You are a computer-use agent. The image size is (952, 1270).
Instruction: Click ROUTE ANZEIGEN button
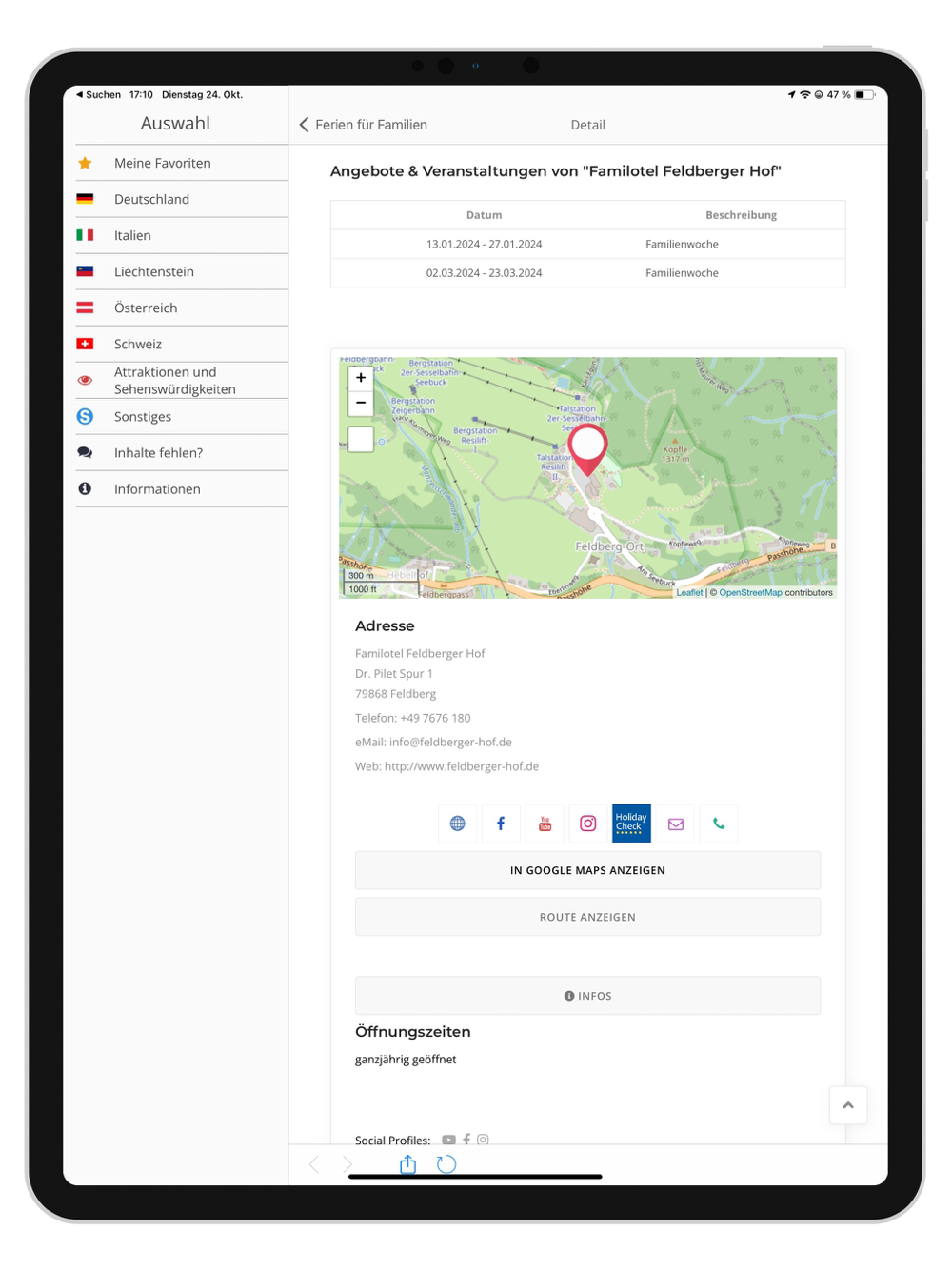(x=587, y=917)
